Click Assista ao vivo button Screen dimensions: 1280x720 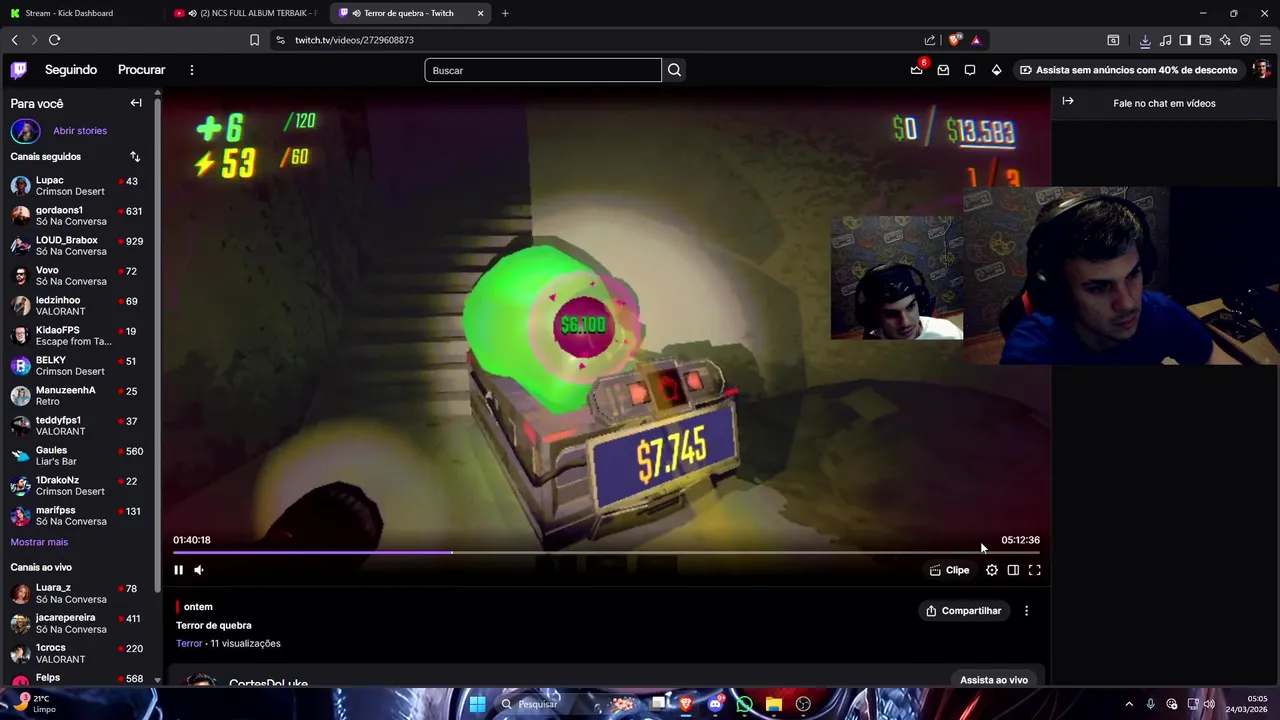993,680
